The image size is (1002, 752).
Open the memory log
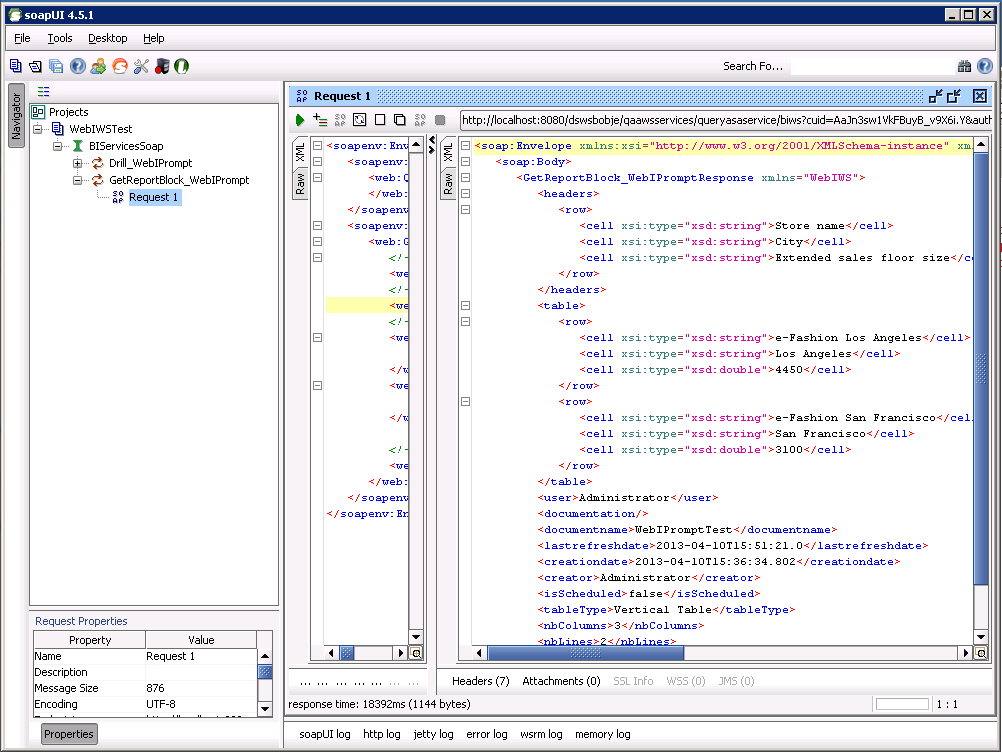(x=603, y=734)
